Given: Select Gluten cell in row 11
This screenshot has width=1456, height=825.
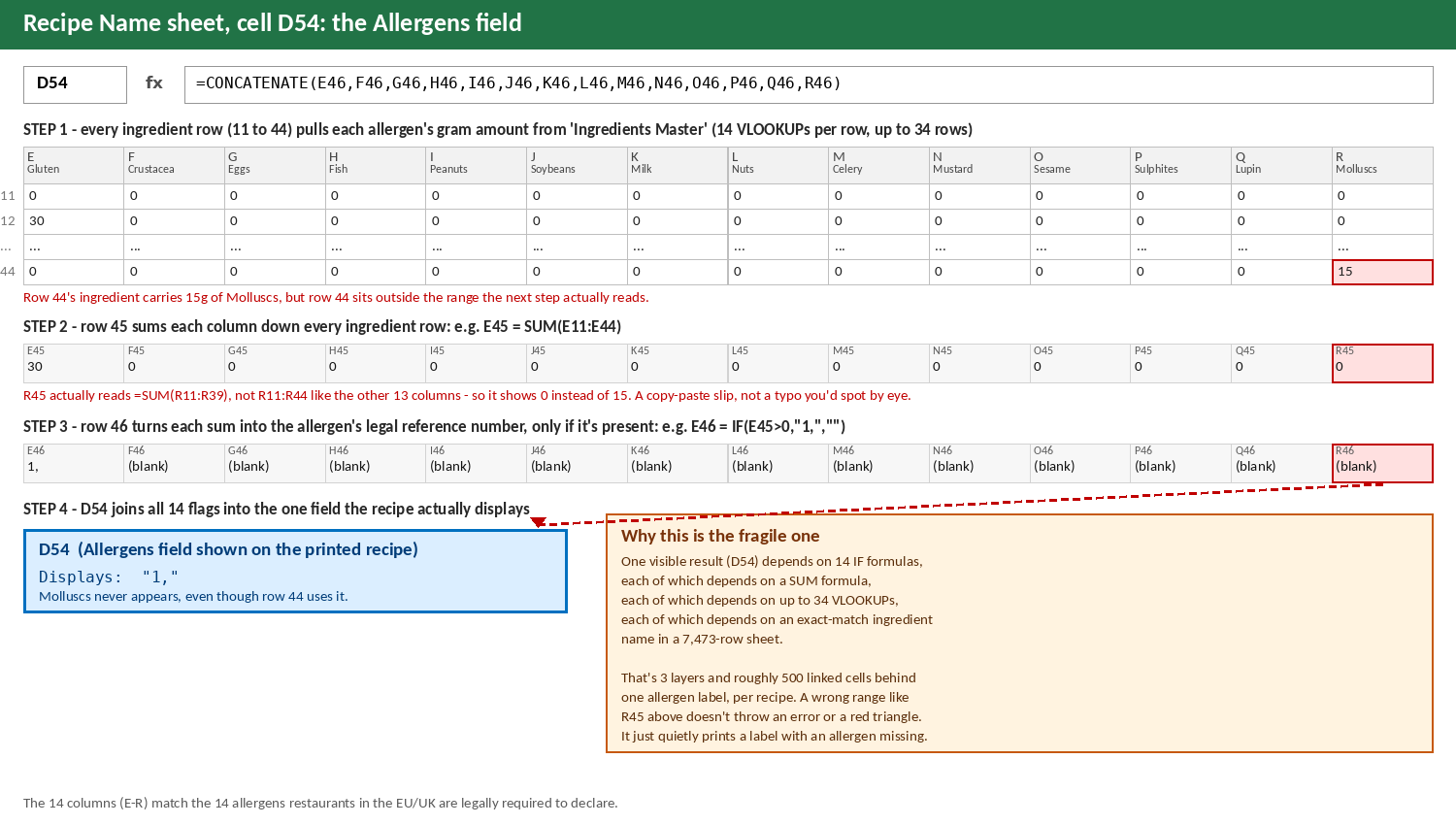Looking at the screenshot, I should 74,196.
